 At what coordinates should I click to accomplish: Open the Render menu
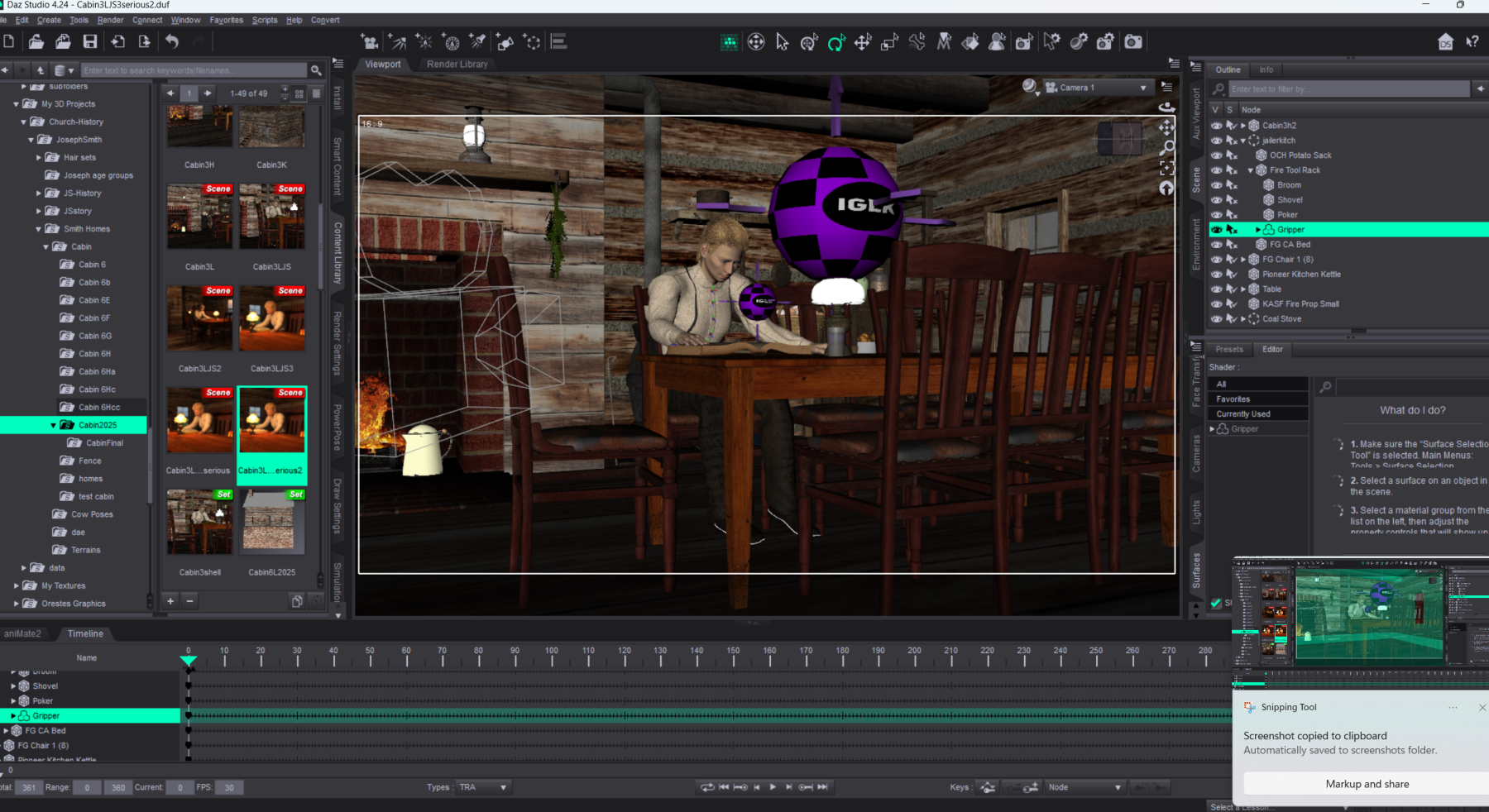(110, 20)
